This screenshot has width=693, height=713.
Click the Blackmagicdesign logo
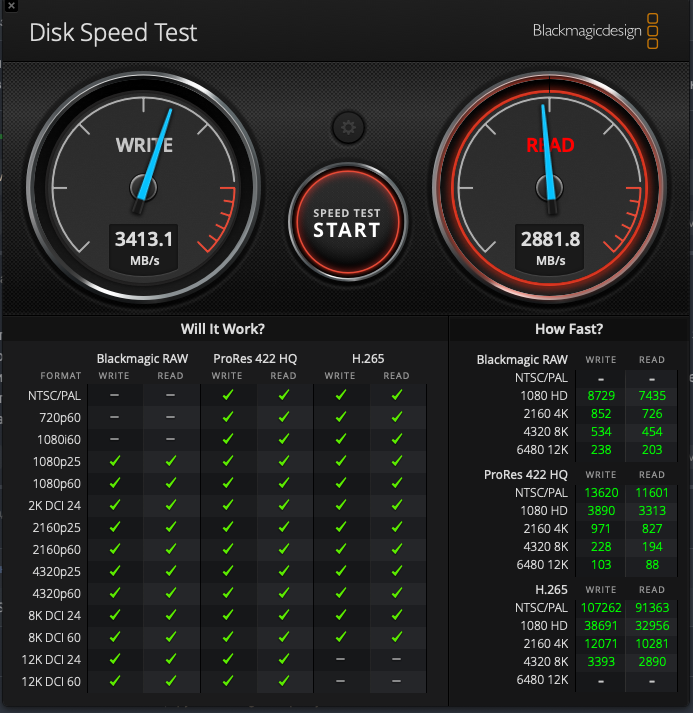[595, 31]
